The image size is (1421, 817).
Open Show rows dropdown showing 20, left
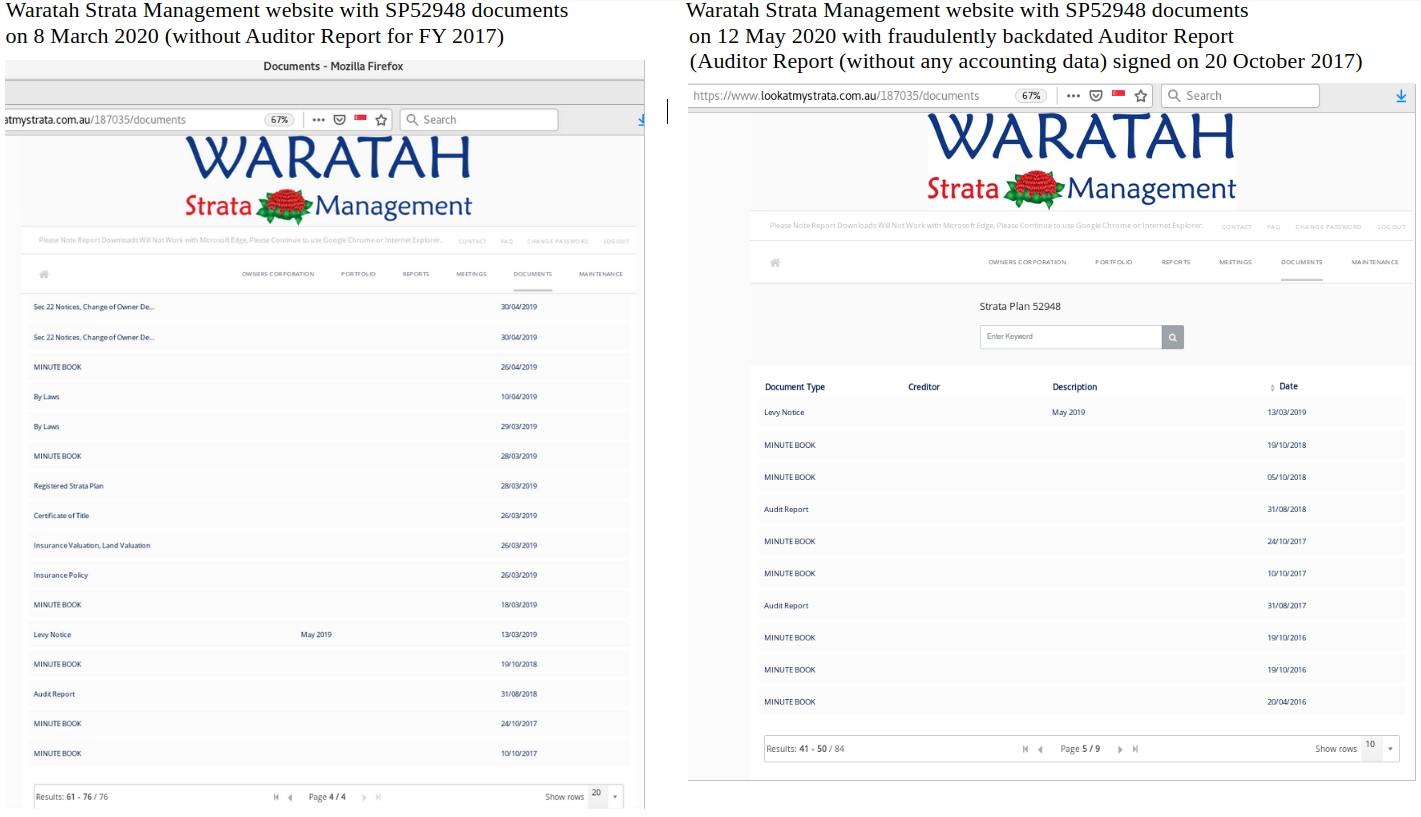606,796
